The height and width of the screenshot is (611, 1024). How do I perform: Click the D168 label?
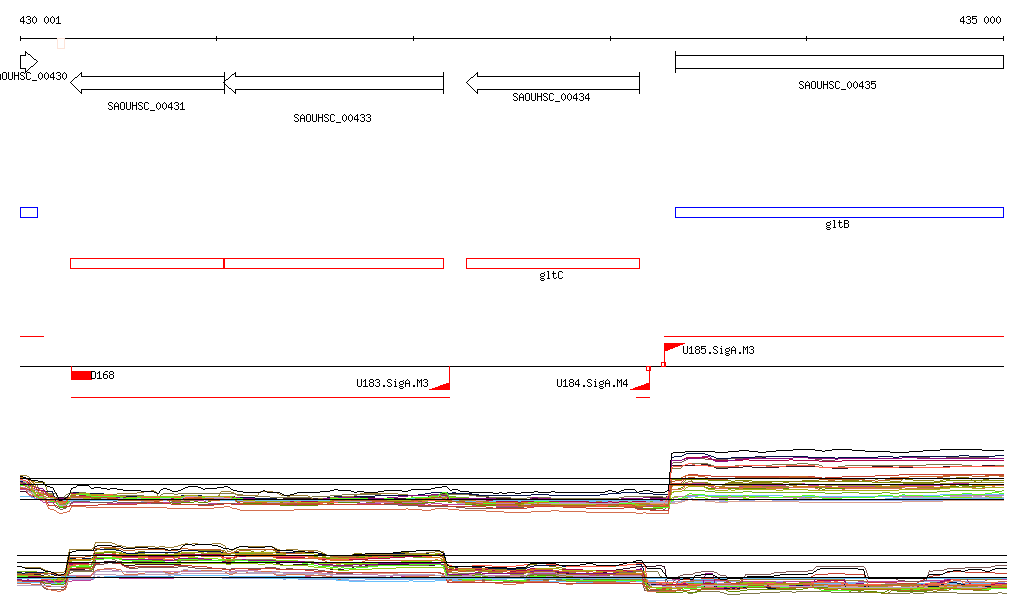[103, 375]
